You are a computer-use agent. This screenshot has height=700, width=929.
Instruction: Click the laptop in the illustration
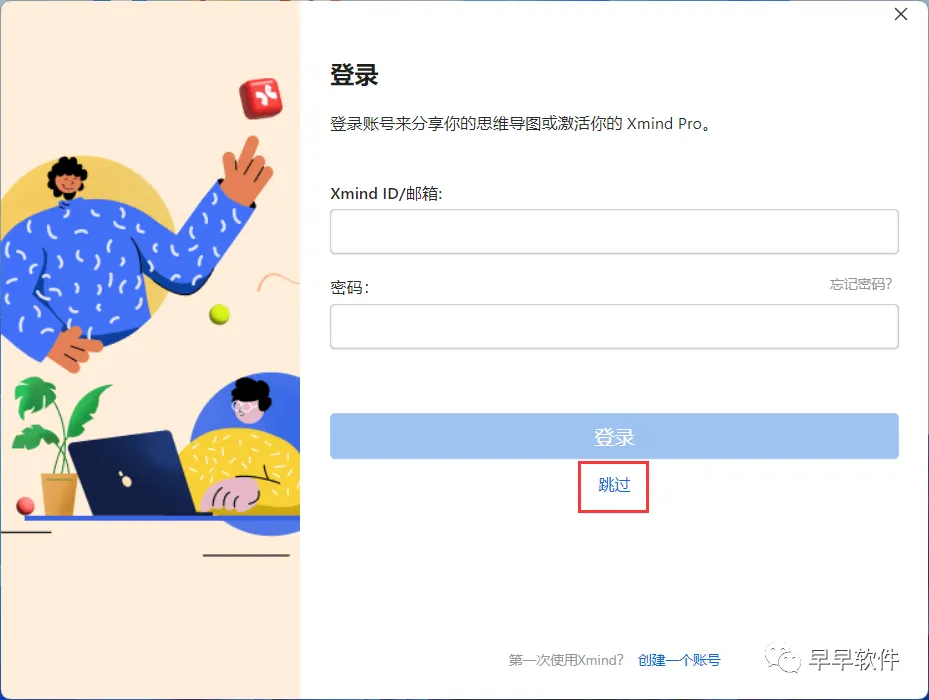[133, 474]
